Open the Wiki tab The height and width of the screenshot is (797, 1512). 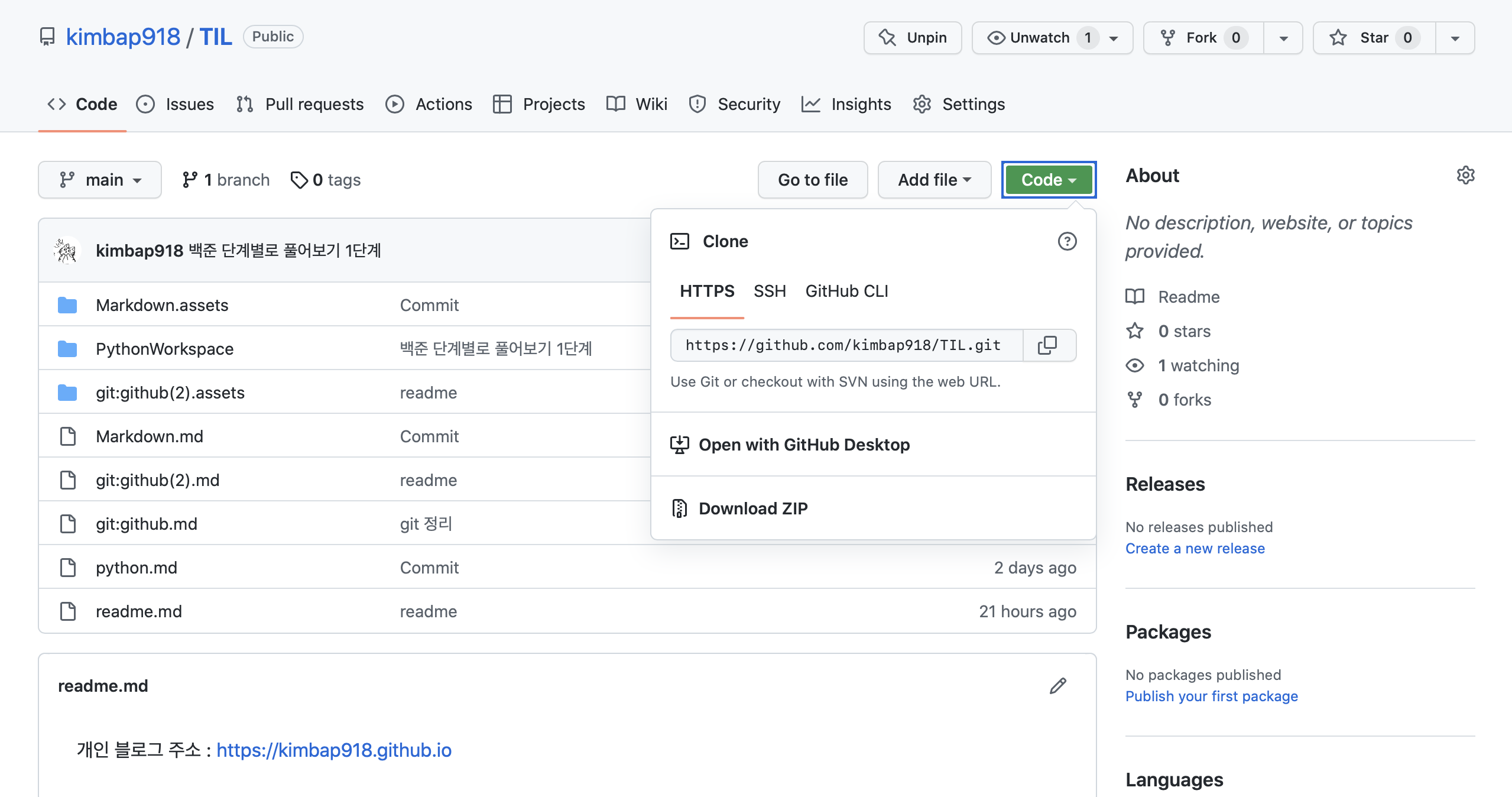point(637,104)
